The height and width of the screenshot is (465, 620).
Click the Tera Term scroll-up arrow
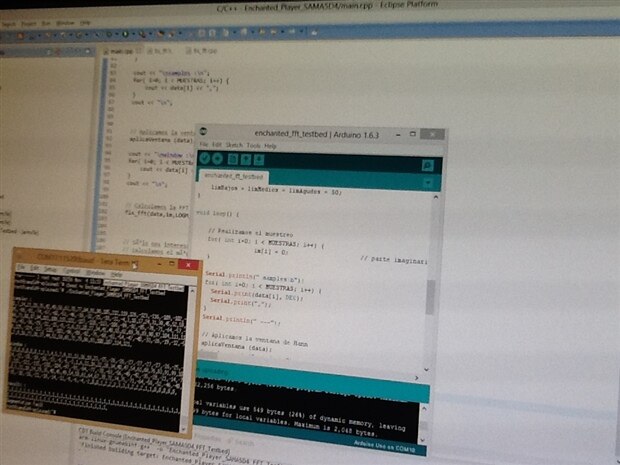192,290
